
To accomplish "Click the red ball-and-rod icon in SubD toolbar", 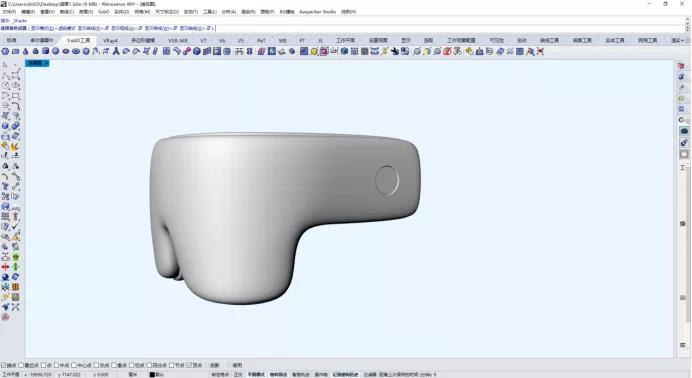I will (187, 51).
